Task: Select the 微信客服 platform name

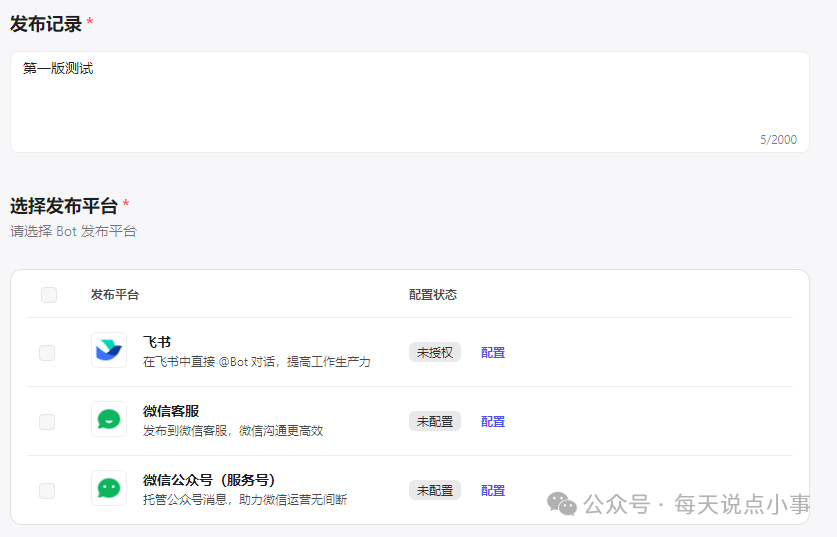Action: [x=171, y=411]
